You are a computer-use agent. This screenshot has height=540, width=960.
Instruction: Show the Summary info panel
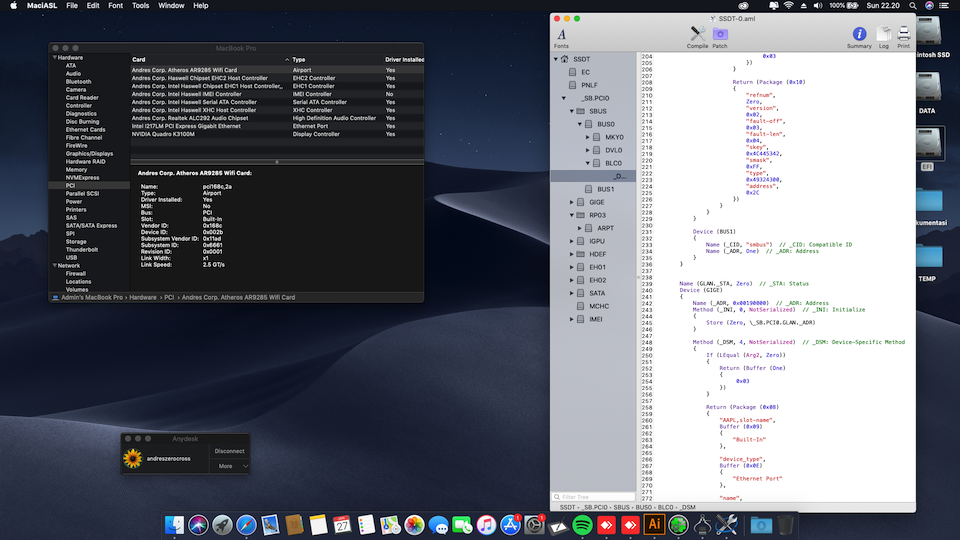(859, 37)
